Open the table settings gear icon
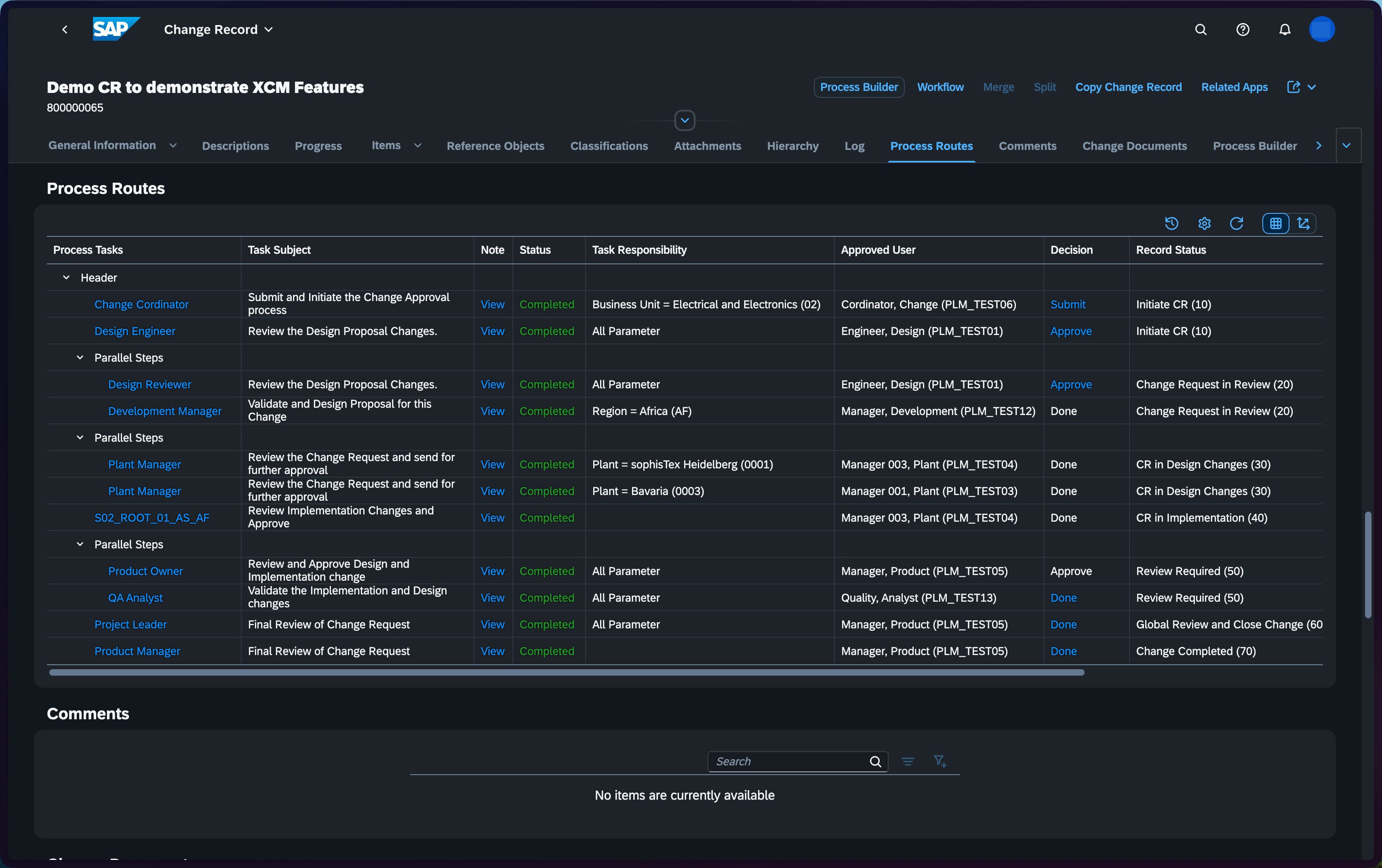Viewport: 1382px width, 868px height. (1204, 223)
